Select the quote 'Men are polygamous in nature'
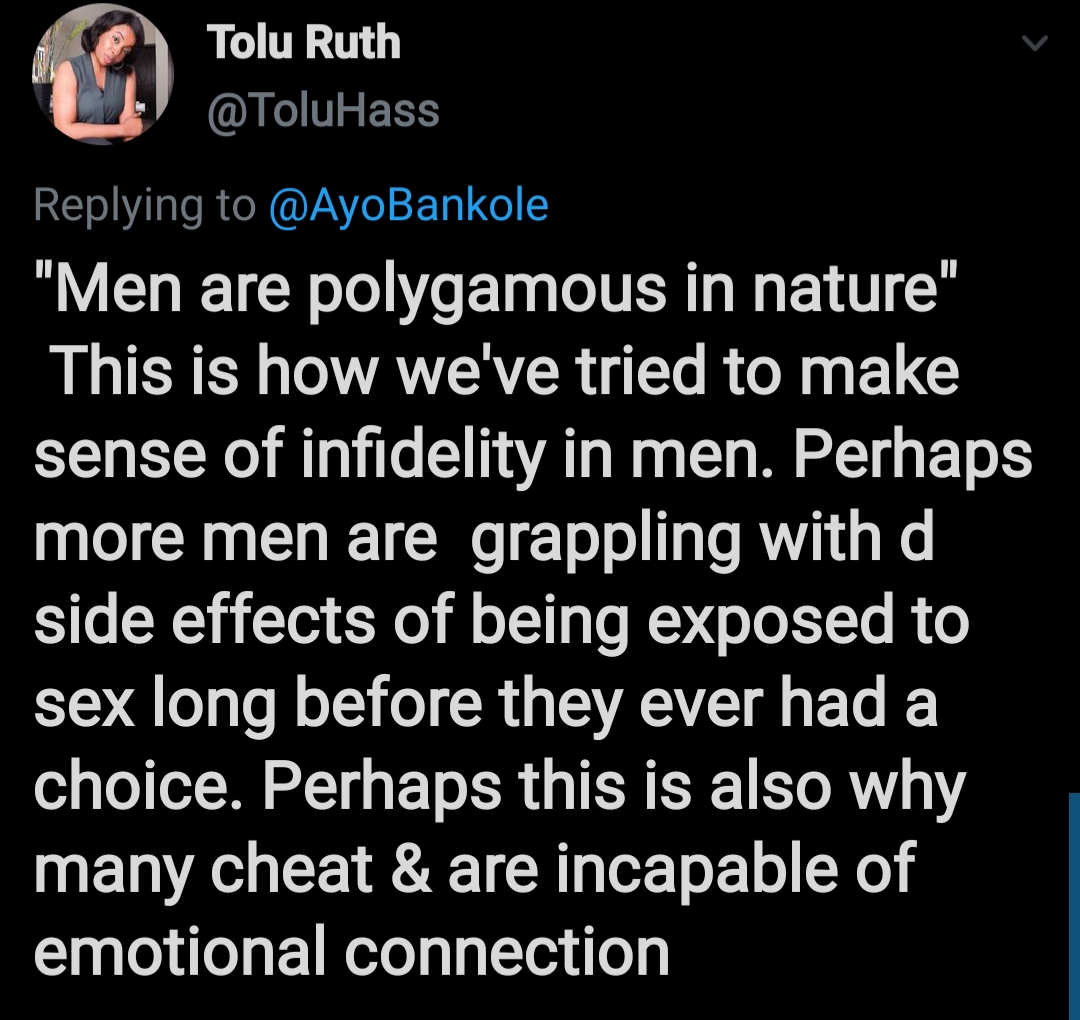This screenshot has width=1080, height=1020. tap(496, 289)
